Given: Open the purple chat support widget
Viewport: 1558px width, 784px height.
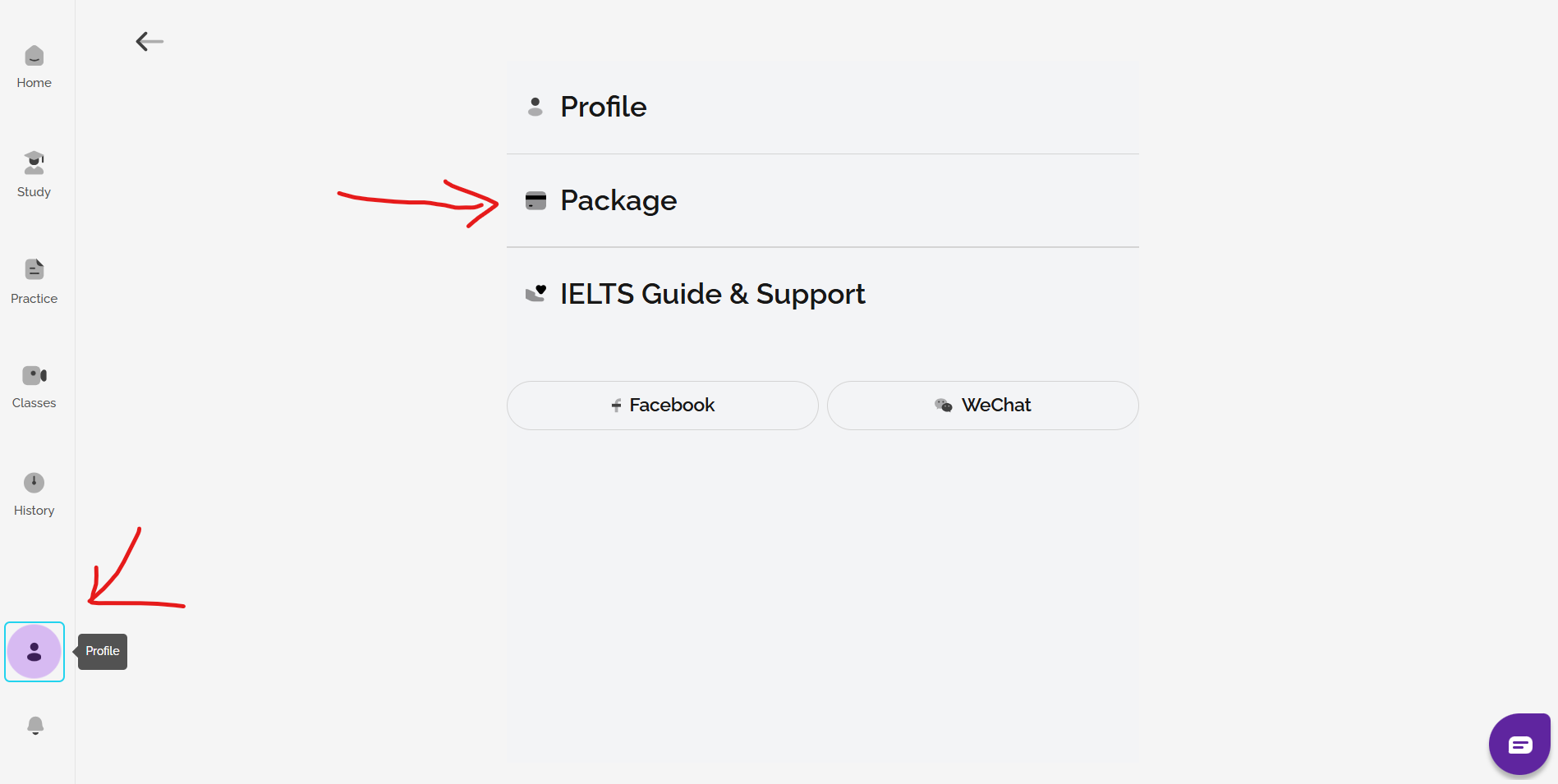Looking at the screenshot, I should point(1519,745).
